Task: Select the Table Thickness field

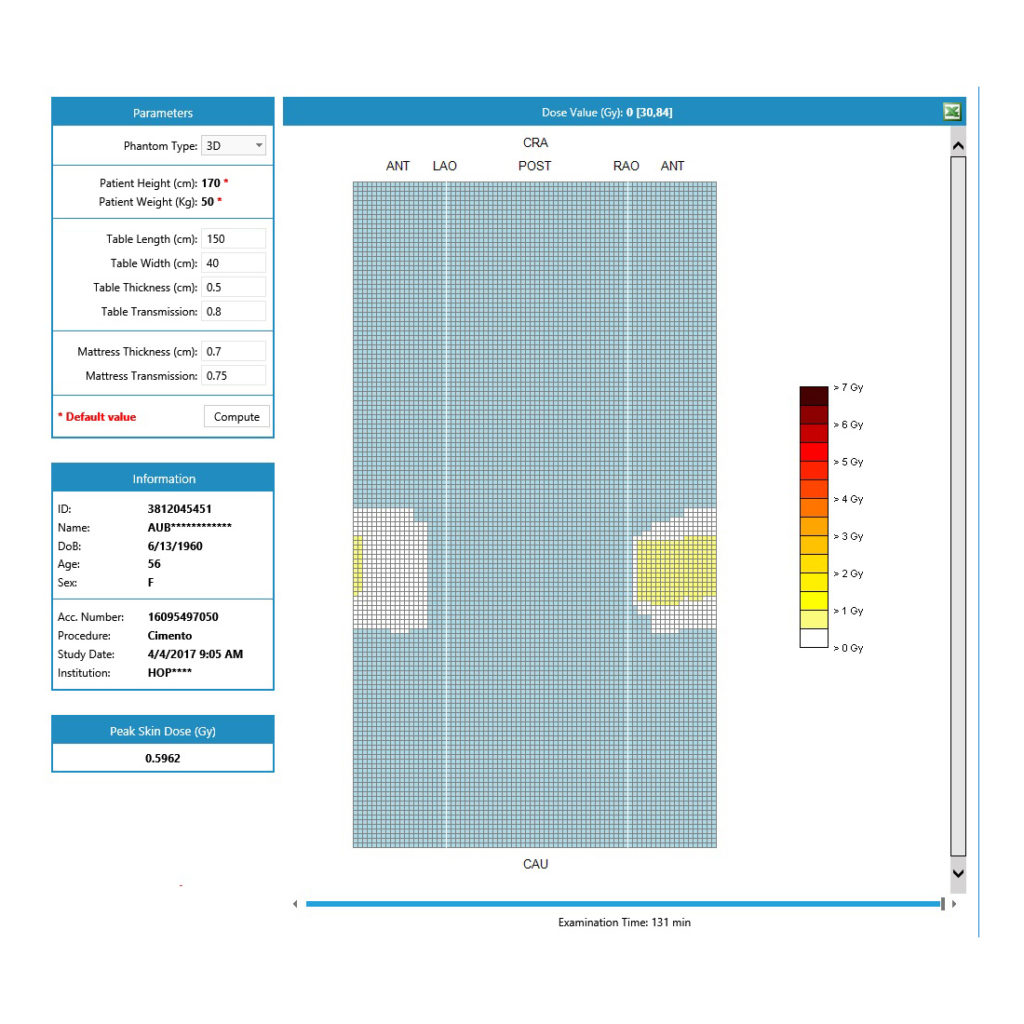Action: tap(233, 287)
